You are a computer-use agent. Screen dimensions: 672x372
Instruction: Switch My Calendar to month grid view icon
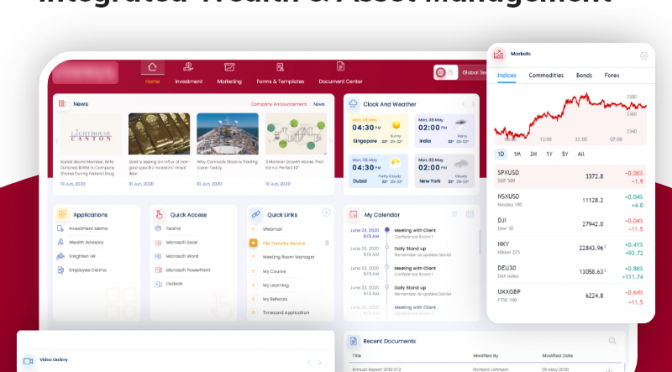coord(470,214)
